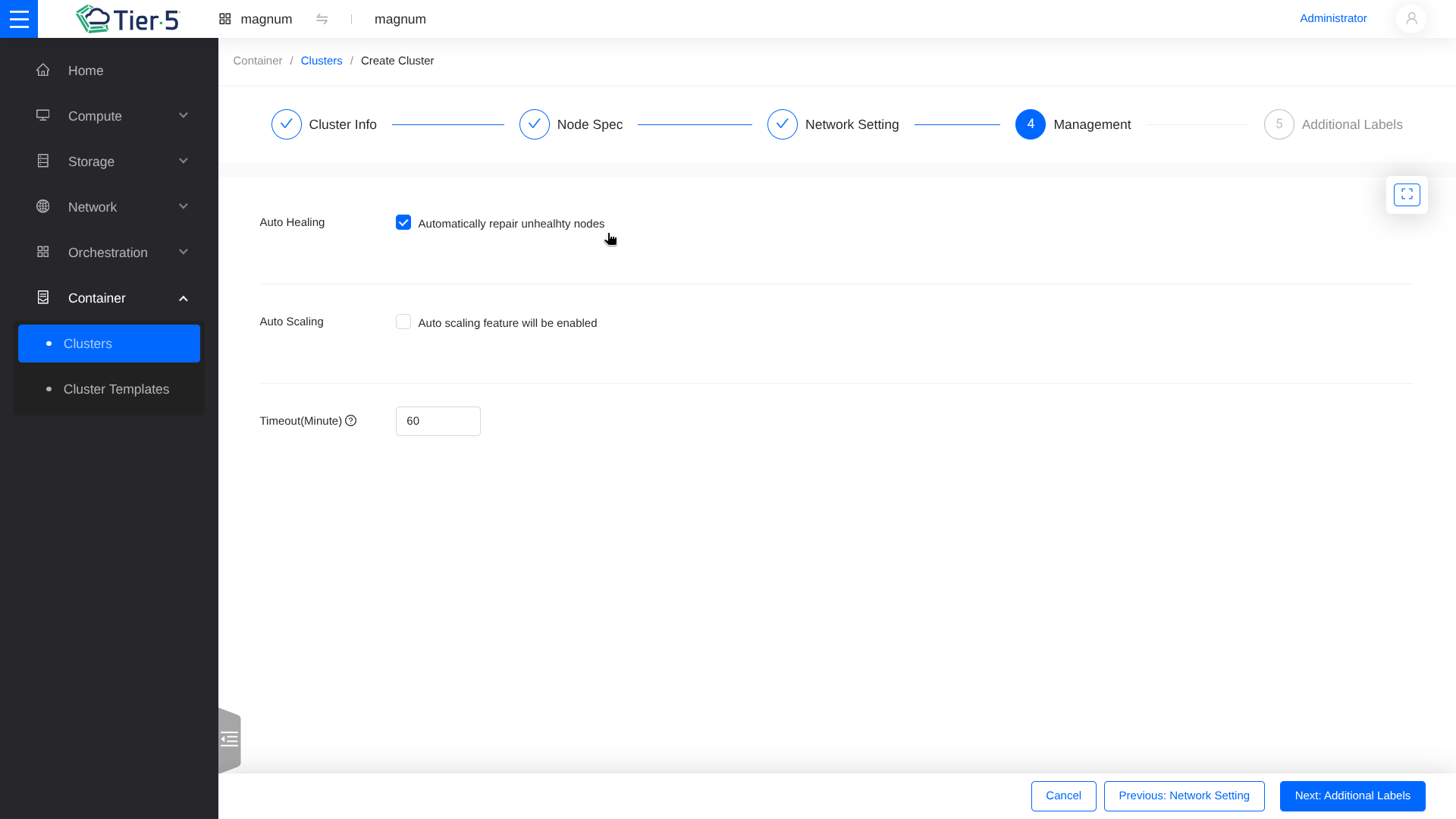Collapse sidebar using the fold icon
1456x819 pixels.
point(229,739)
